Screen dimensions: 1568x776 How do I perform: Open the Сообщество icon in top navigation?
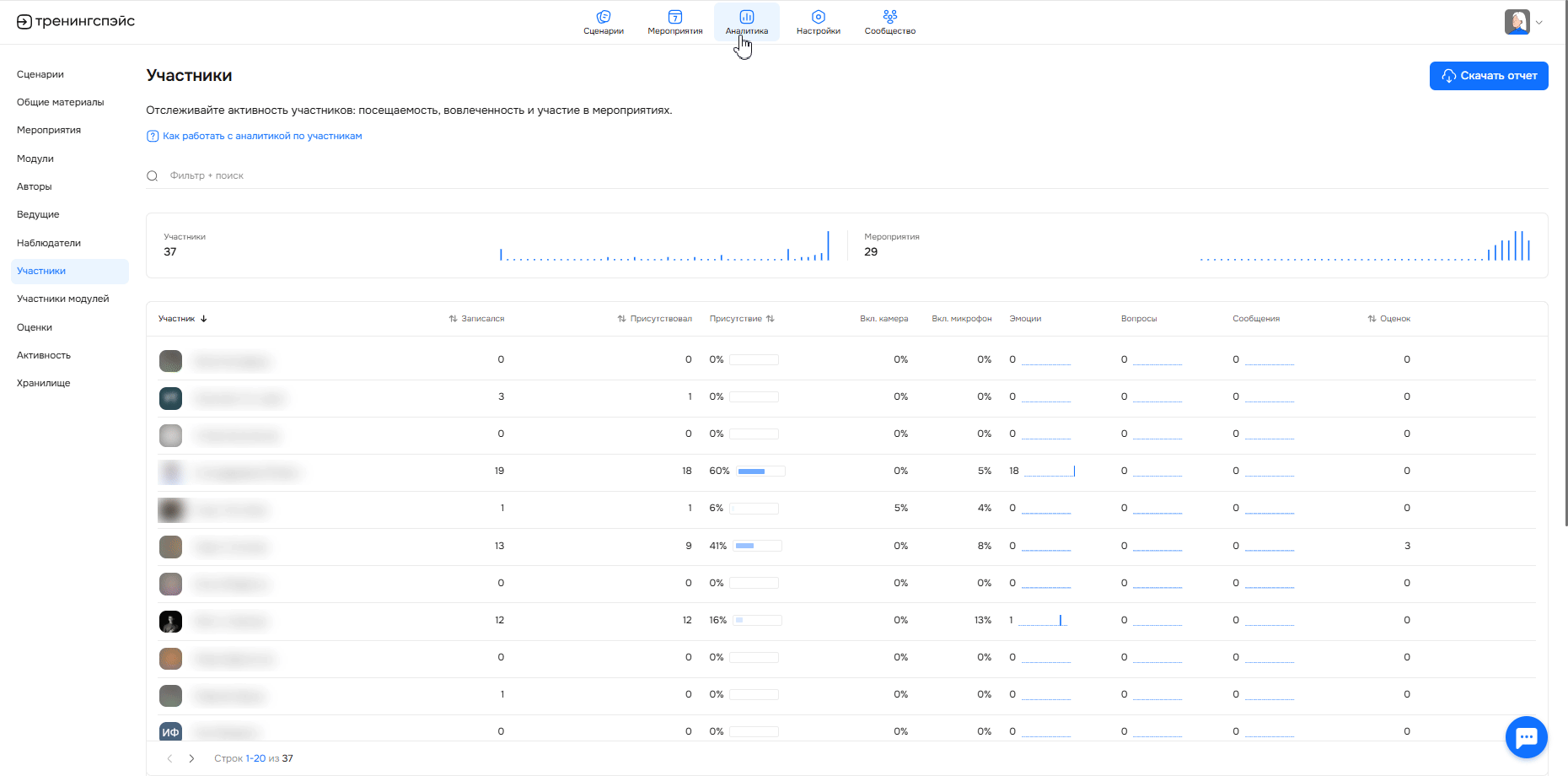coord(889,17)
